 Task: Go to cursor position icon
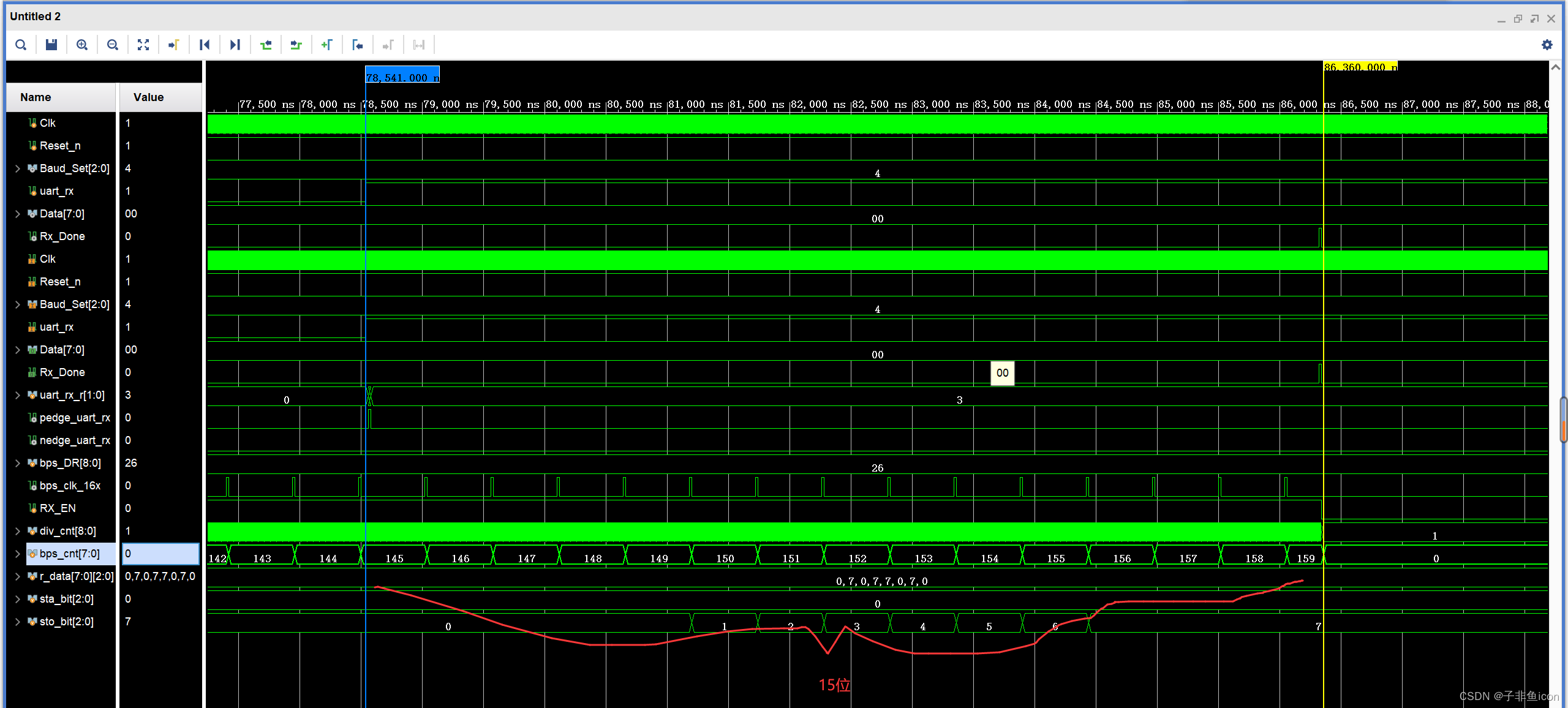pos(174,45)
